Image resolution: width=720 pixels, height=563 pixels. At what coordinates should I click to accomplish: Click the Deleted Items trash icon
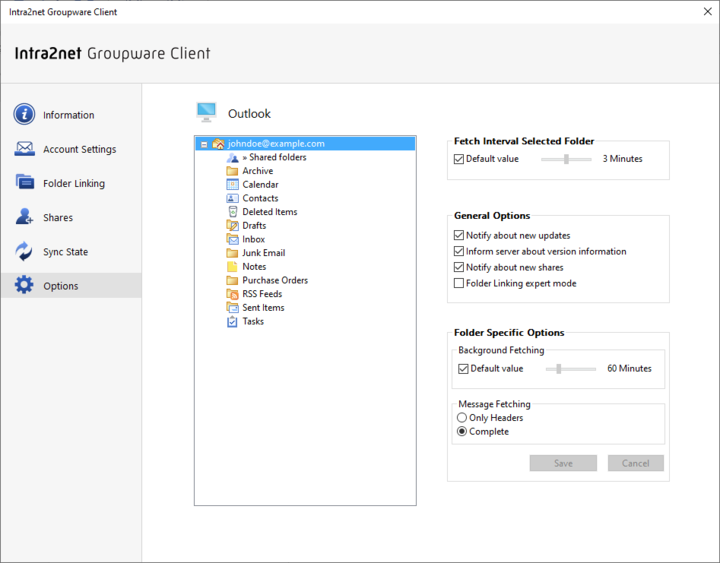233,212
